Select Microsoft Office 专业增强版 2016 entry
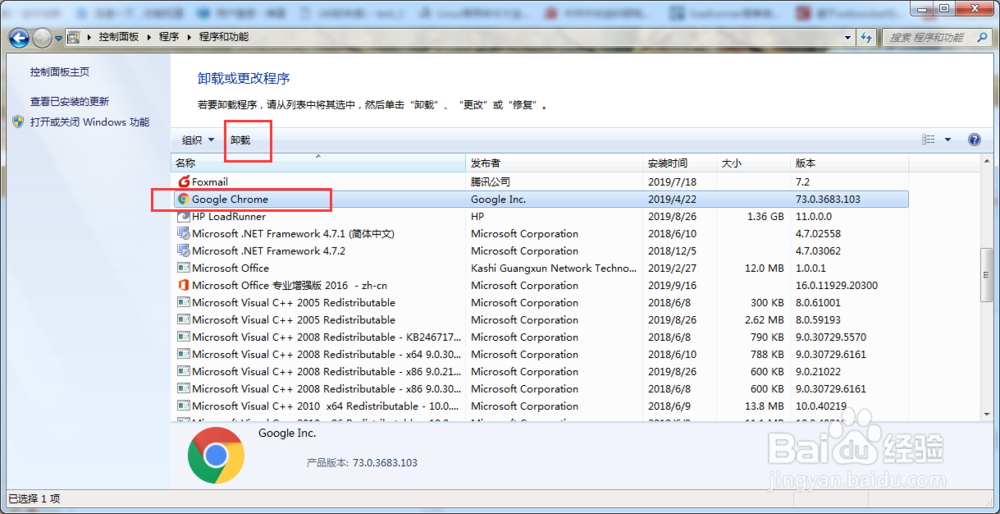1000x514 pixels. coord(288,285)
